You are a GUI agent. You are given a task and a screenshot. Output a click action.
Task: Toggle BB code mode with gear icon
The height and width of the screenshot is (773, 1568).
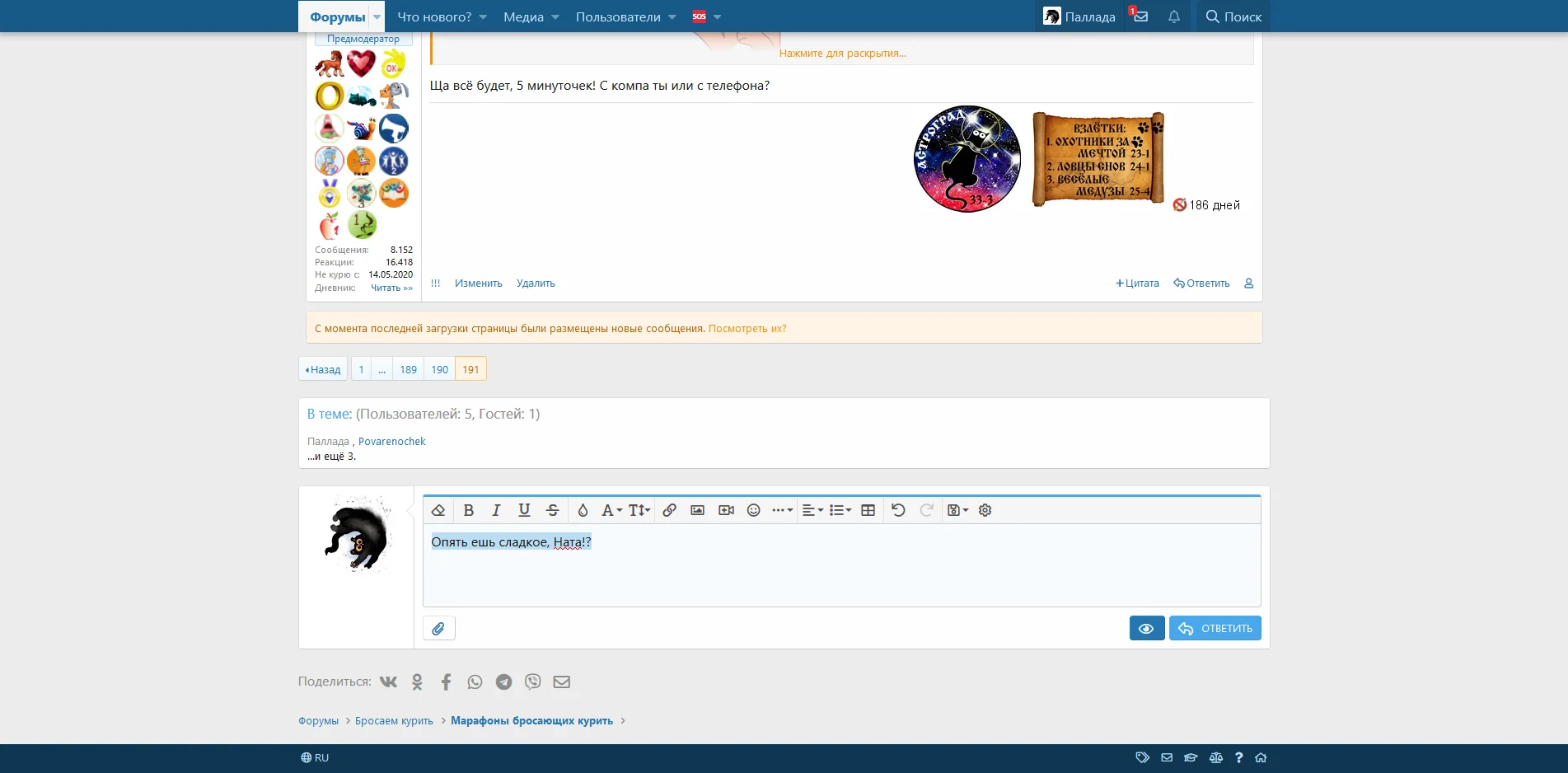985,510
